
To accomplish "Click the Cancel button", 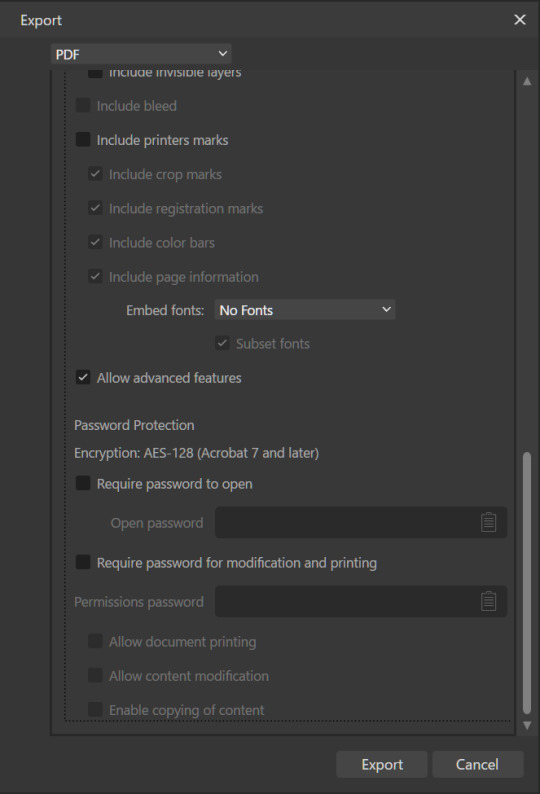I will pyautogui.click(x=477, y=764).
